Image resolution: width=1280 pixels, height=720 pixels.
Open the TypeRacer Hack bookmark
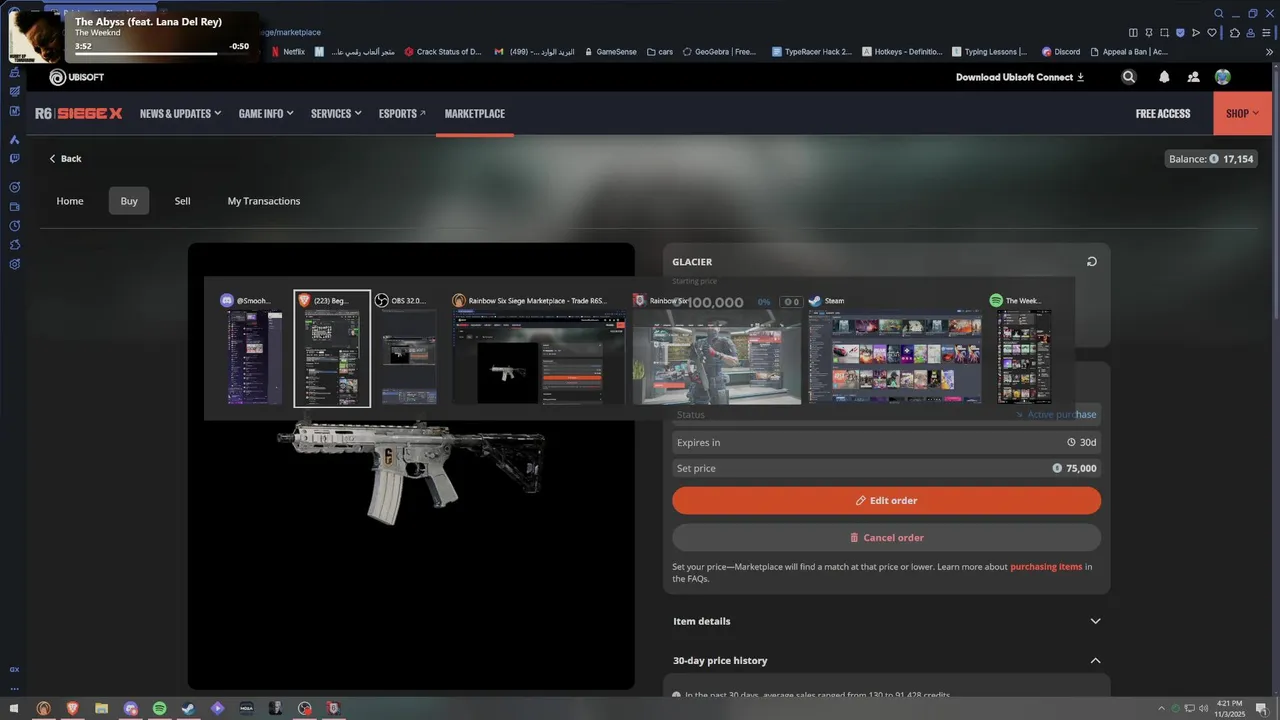[812, 51]
